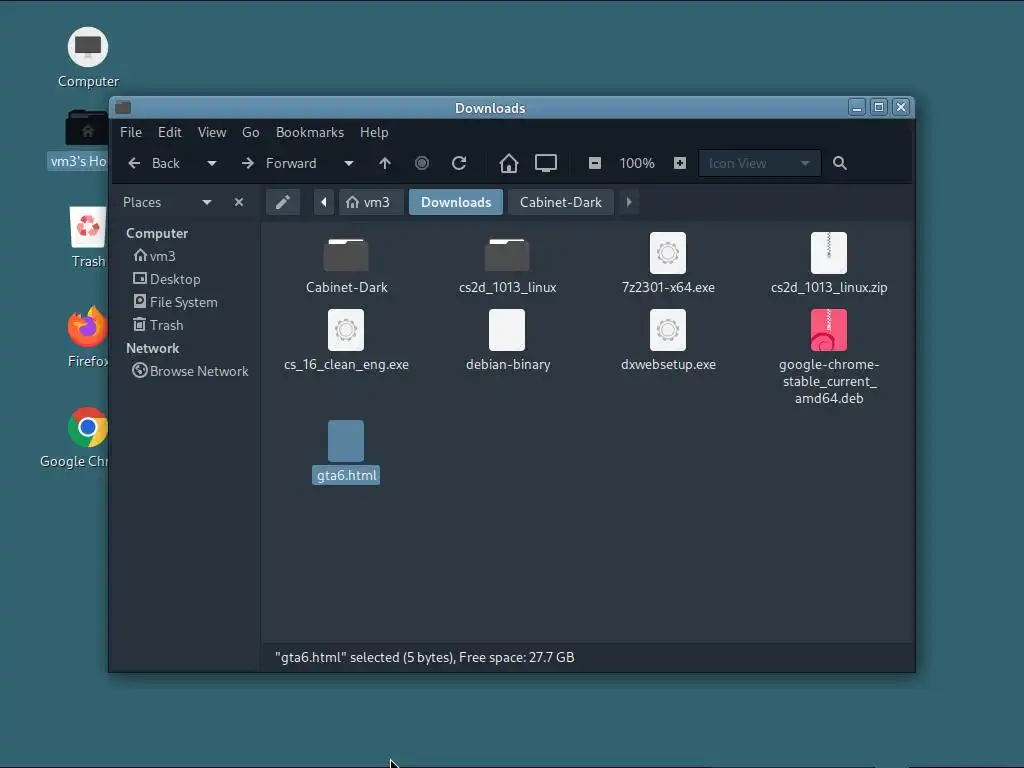Open the Forward history dropdown arrow
This screenshot has height=768, width=1024.
tap(349, 163)
